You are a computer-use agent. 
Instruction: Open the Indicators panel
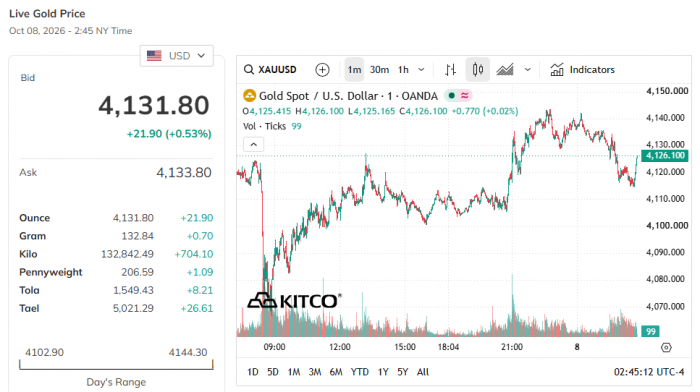tap(582, 70)
